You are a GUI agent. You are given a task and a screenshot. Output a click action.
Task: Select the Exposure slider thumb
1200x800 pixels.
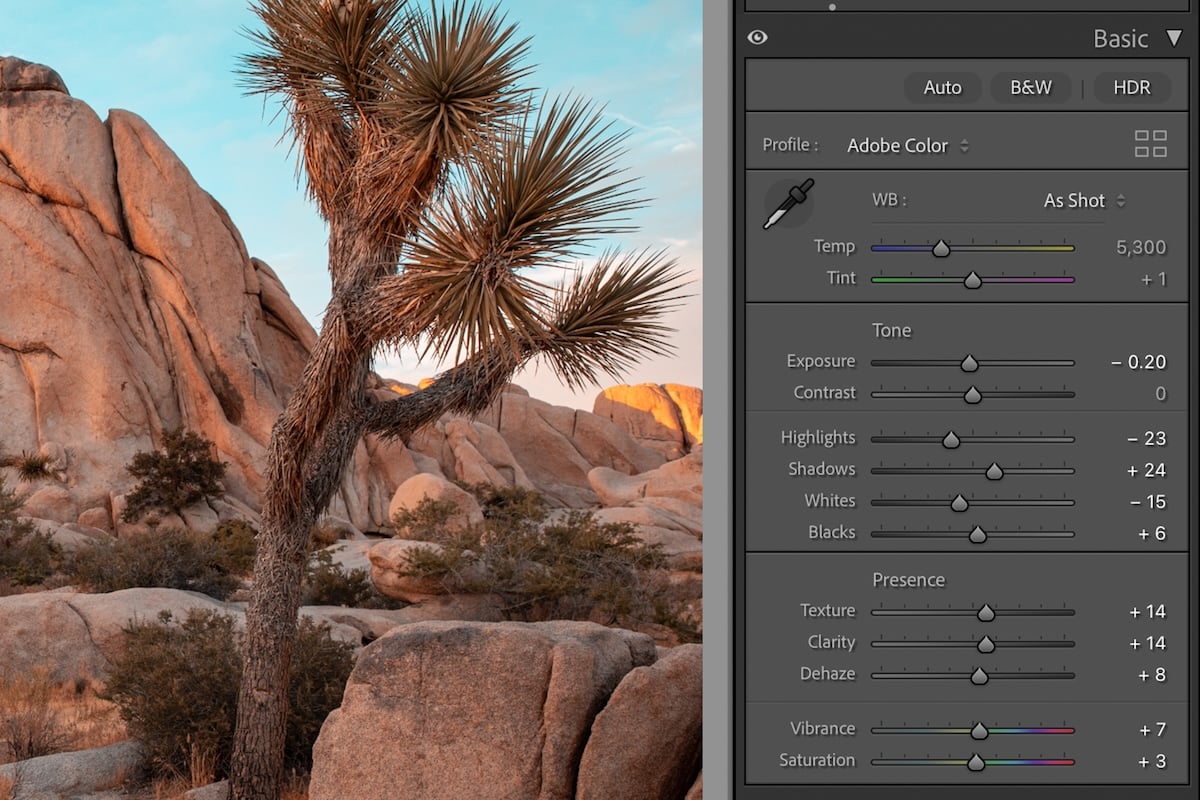point(969,363)
